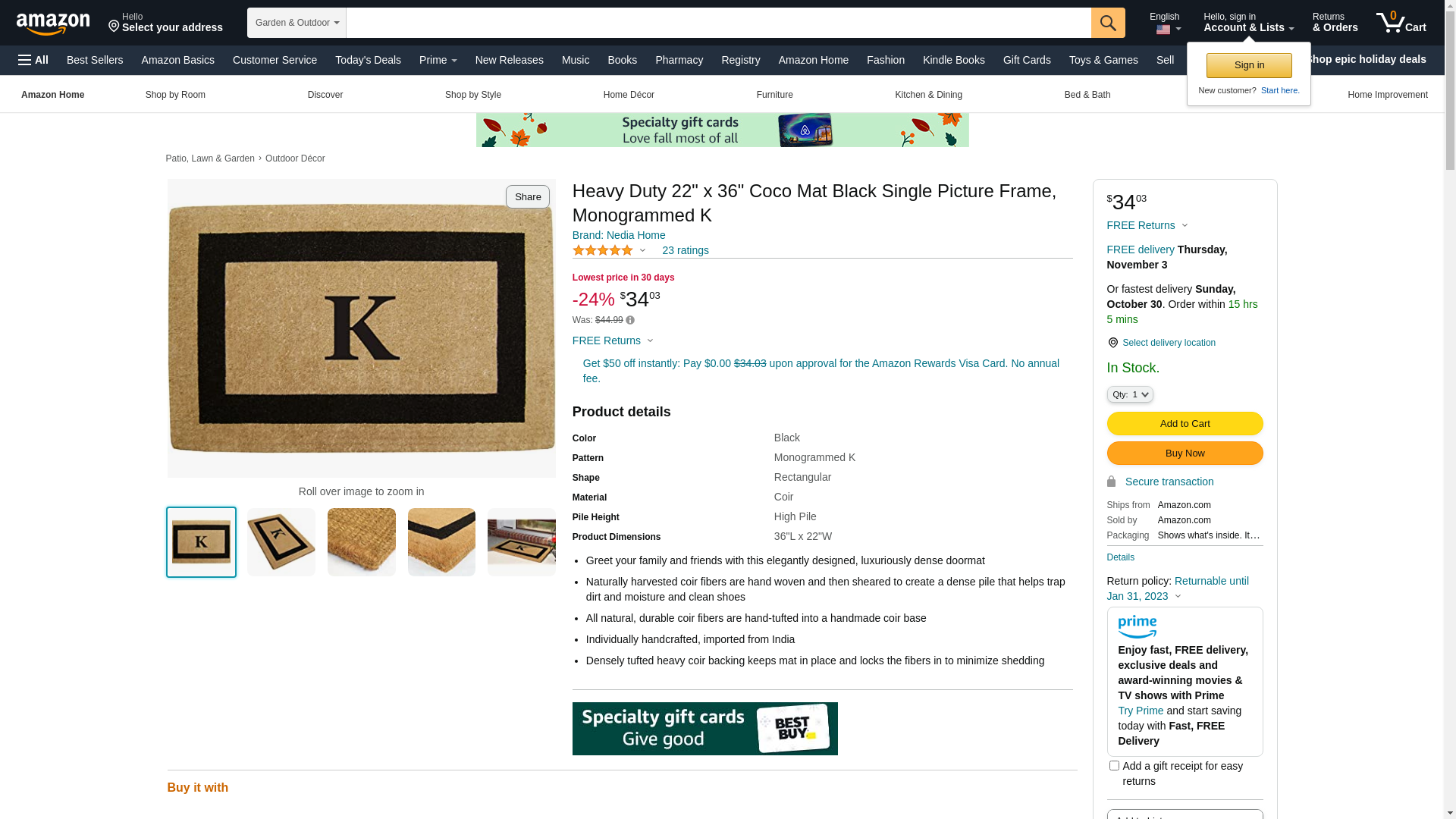Select the angled doormat thumbnail
Screen dimensions: 1456x819
point(281,542)
